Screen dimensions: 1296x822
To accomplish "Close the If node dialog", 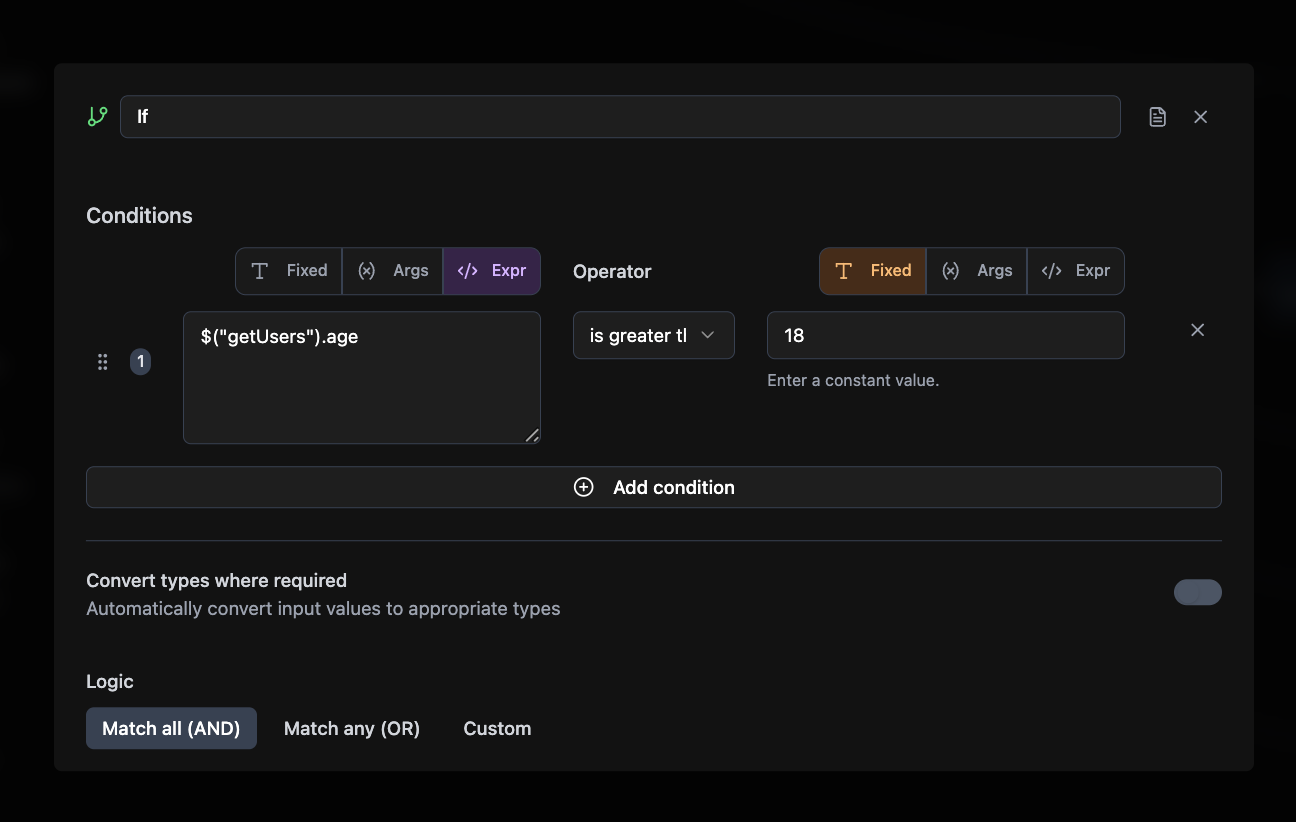I will point(1201,117).
